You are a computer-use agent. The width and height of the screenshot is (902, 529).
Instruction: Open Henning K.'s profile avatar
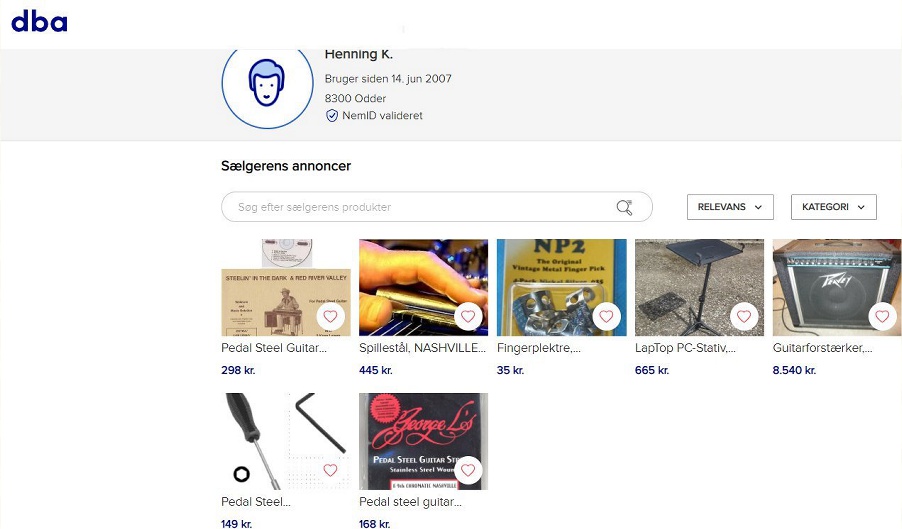[x=267, y=84]
